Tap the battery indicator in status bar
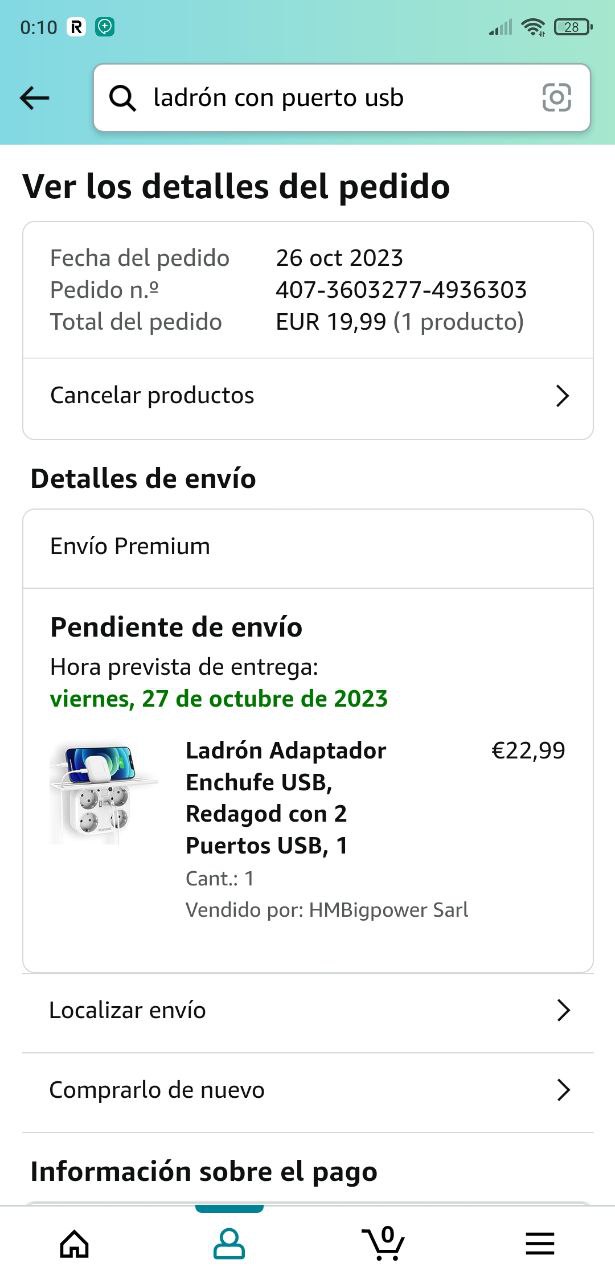615x1280 pixels. pyautogui.click(x=573, y=27)
